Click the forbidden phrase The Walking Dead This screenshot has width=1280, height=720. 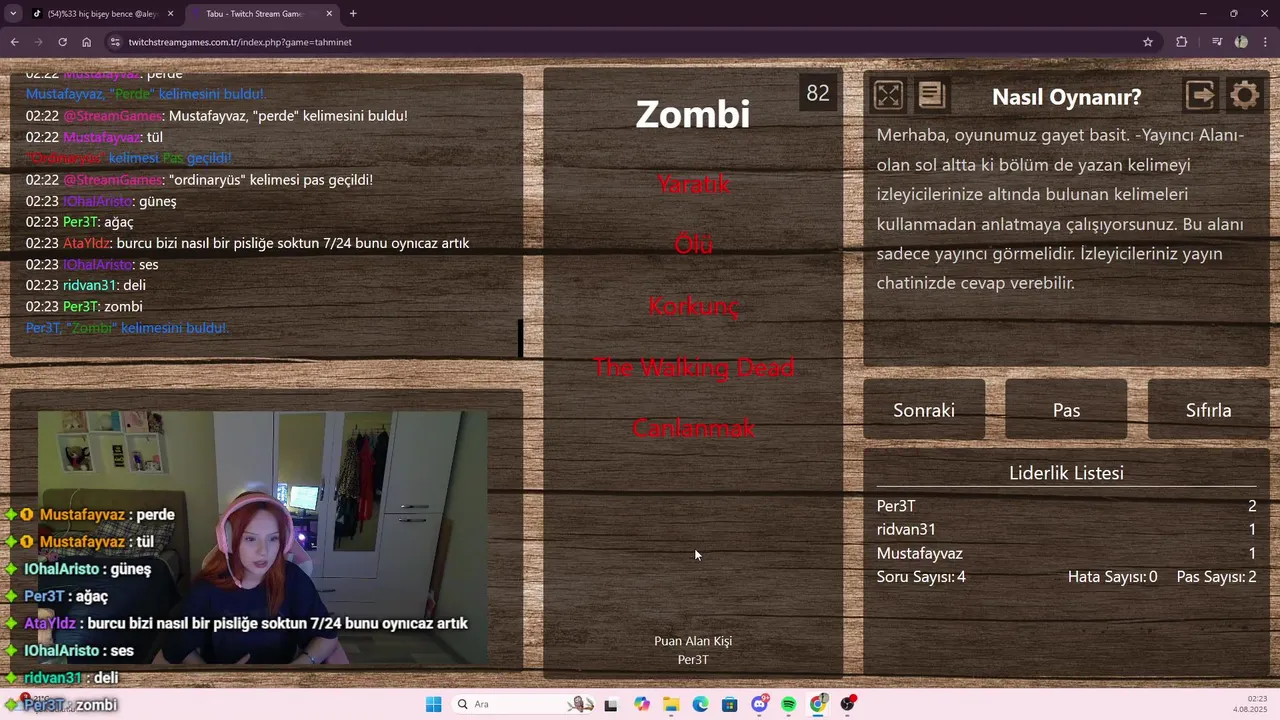(x=693, y=367)
